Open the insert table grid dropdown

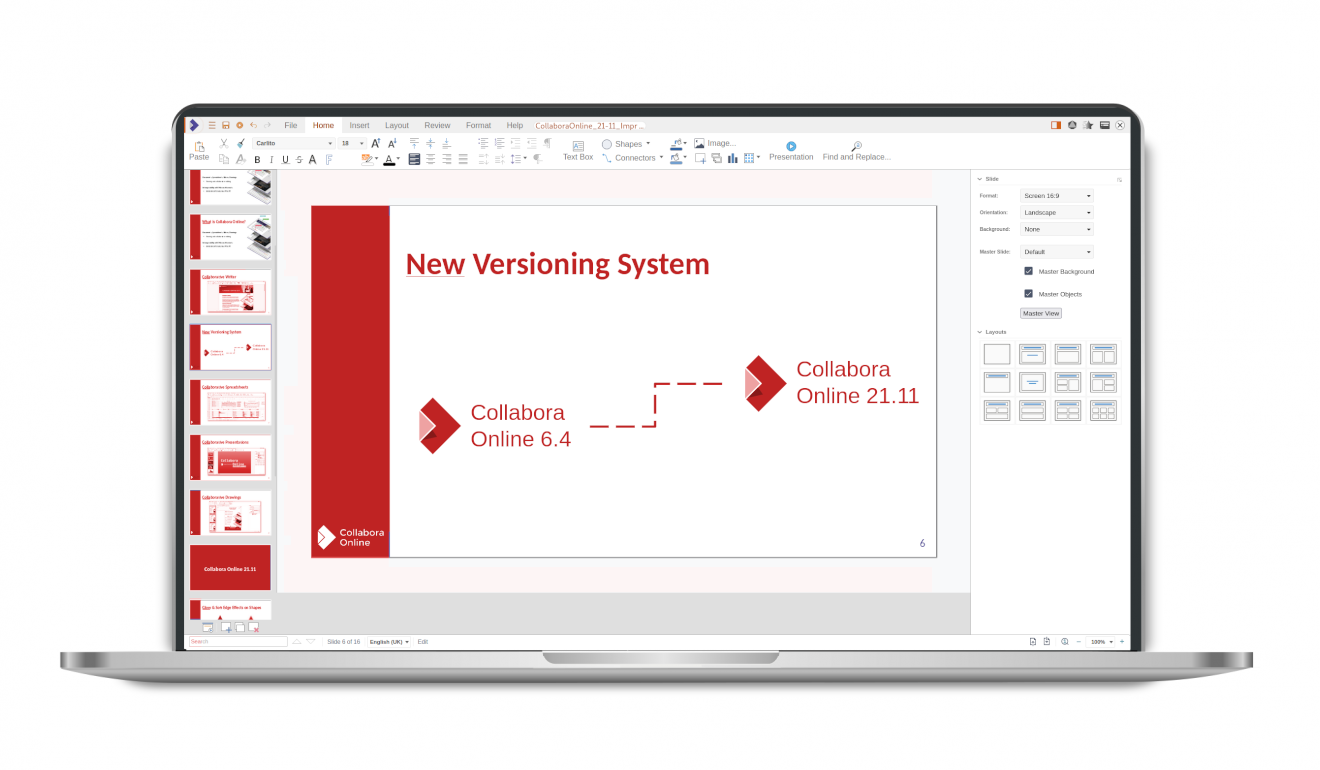tap(752, 158)
